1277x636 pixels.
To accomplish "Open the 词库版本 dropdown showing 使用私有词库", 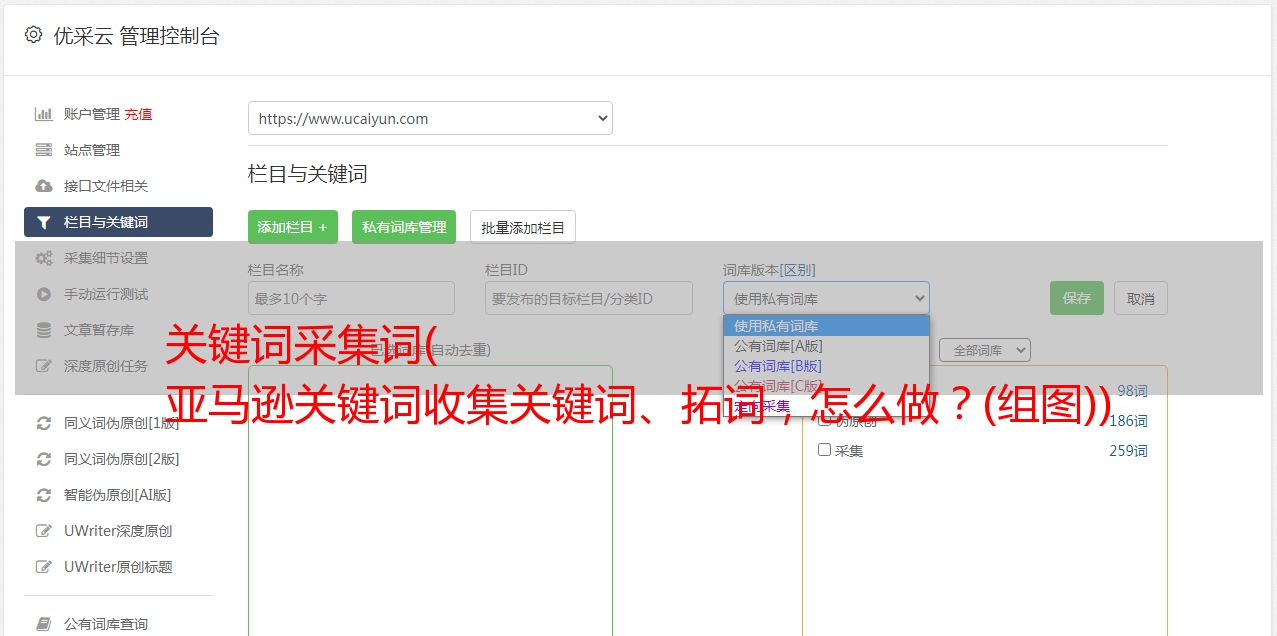I will coord(826,298).
